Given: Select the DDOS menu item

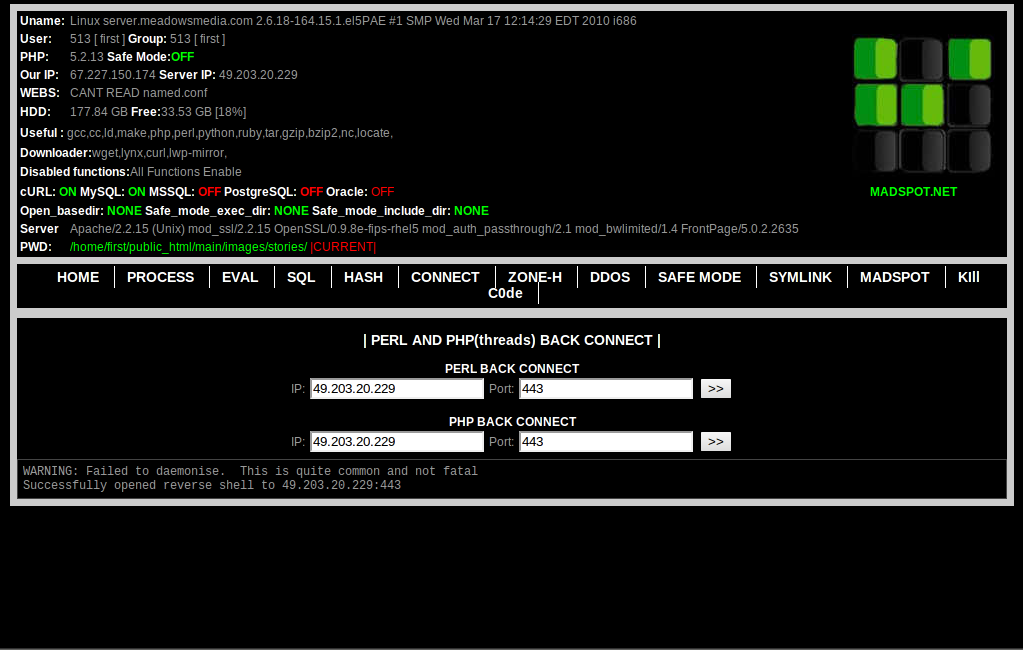Looking at the screenshot, I should click(x=610, y=277).
